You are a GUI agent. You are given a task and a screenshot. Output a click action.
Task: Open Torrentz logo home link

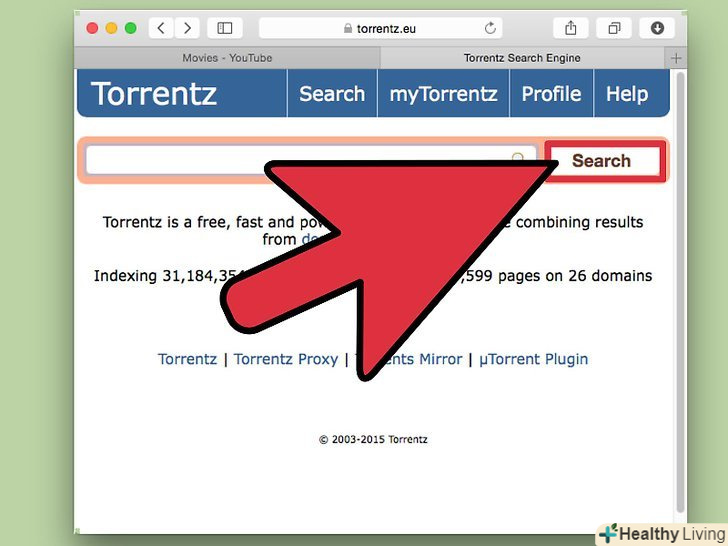coord(154,94)
